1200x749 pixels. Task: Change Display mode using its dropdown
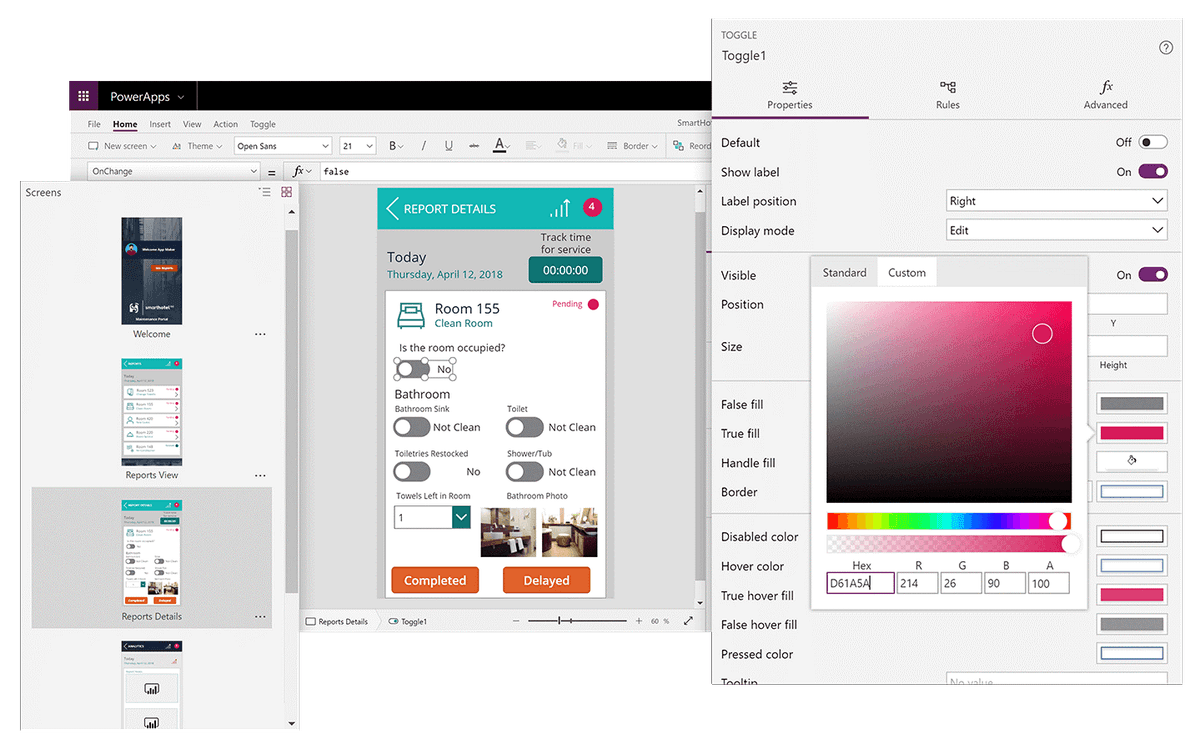[x=1056, y=229]
